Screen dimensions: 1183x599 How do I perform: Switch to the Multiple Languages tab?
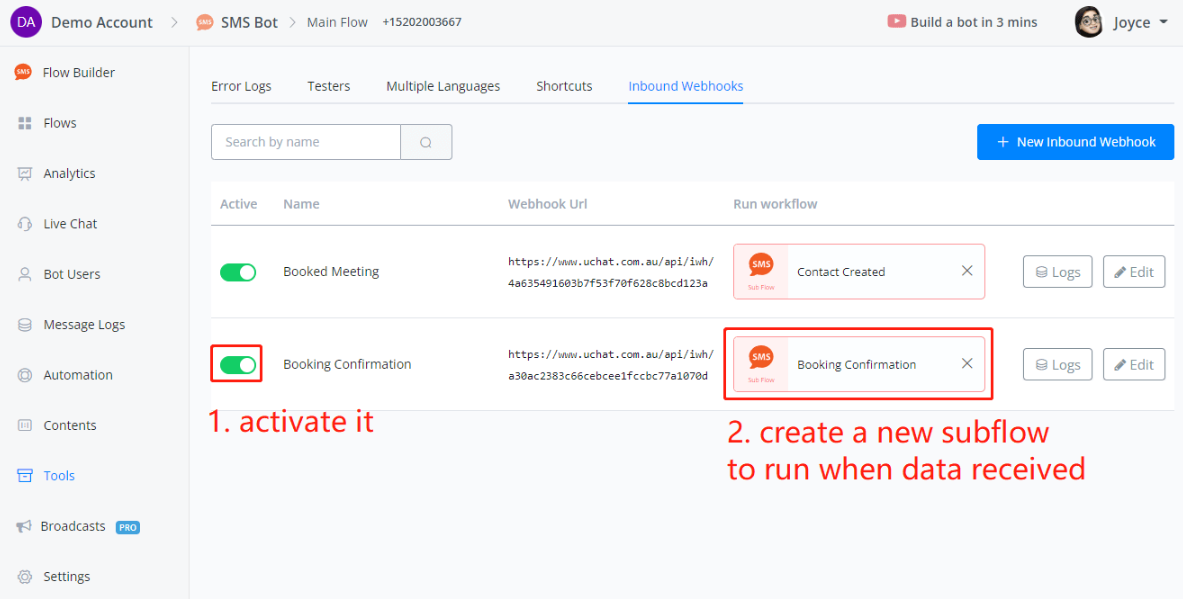pos(443,86)
